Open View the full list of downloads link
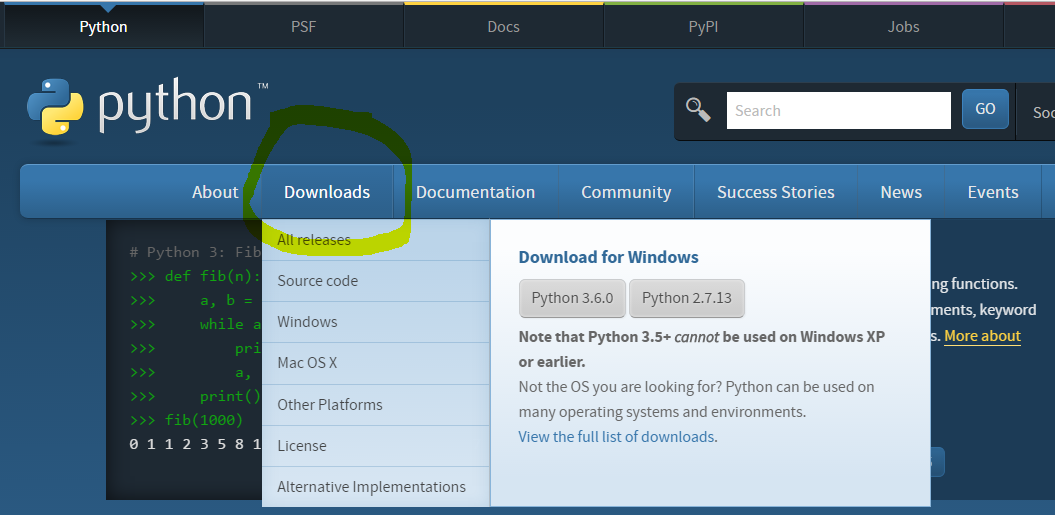This screenshot has width=1055, height=515. (x=616, y=436)
